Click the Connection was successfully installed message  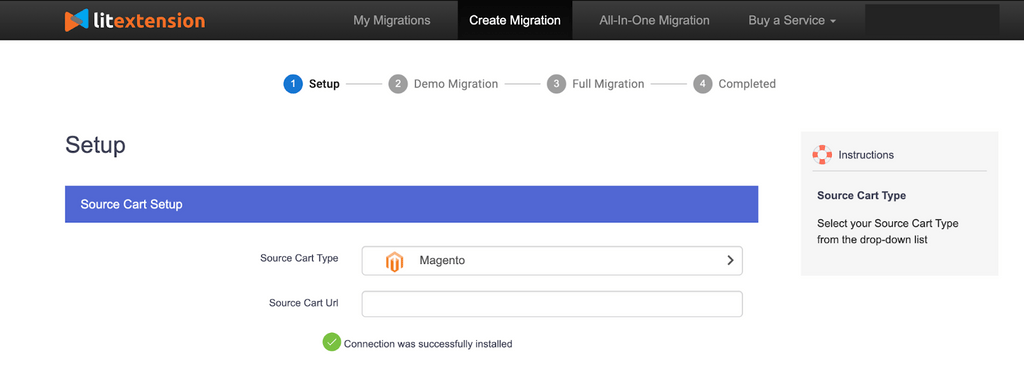pyautogui.click(x=428, y=344)
